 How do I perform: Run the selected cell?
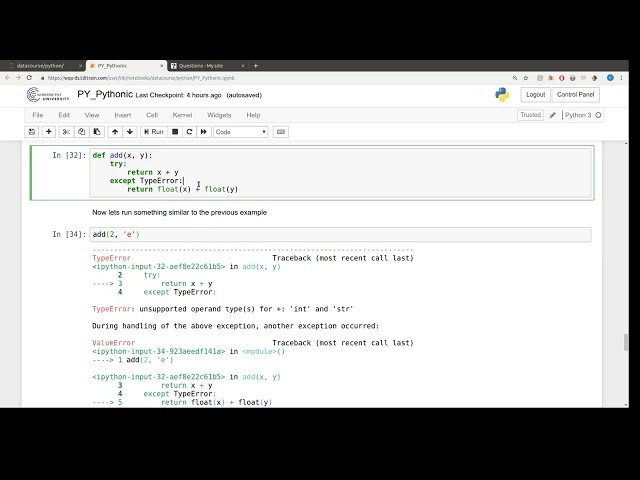click(153, 132)
